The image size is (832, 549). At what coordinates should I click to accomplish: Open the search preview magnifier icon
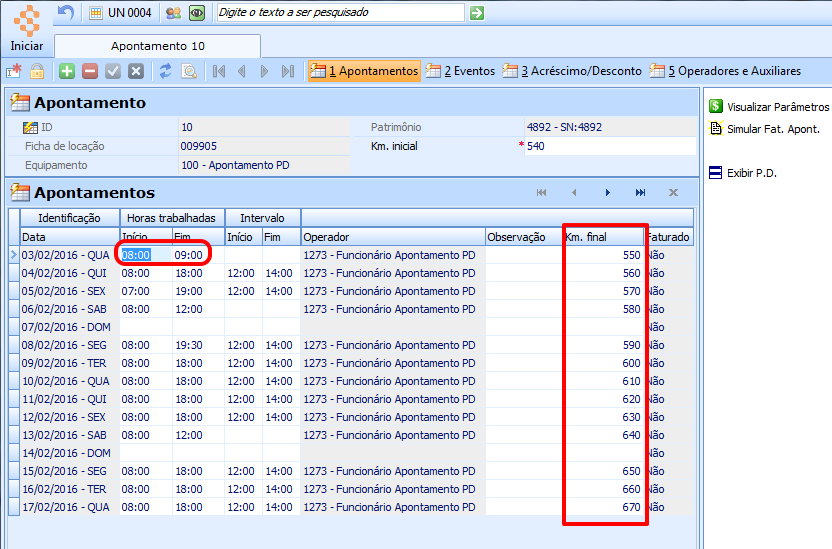[189, 71]
